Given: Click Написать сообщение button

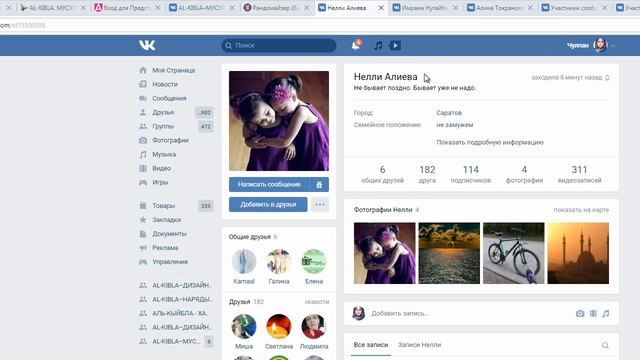Looking at the screenshot, I should coord(269,184).
